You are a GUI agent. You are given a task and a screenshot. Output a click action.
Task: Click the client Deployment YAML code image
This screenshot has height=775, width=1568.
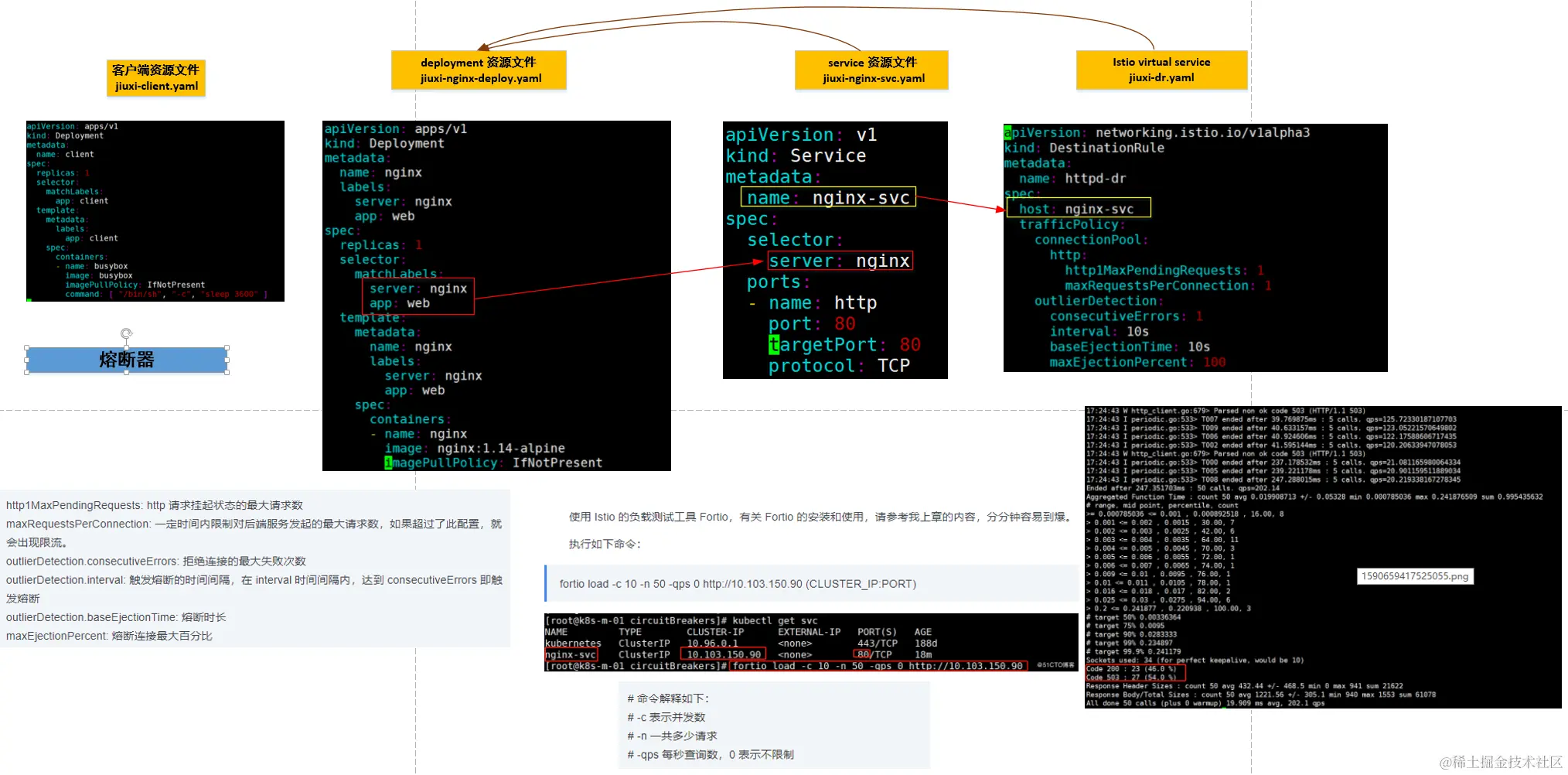(x=155, y=210)
